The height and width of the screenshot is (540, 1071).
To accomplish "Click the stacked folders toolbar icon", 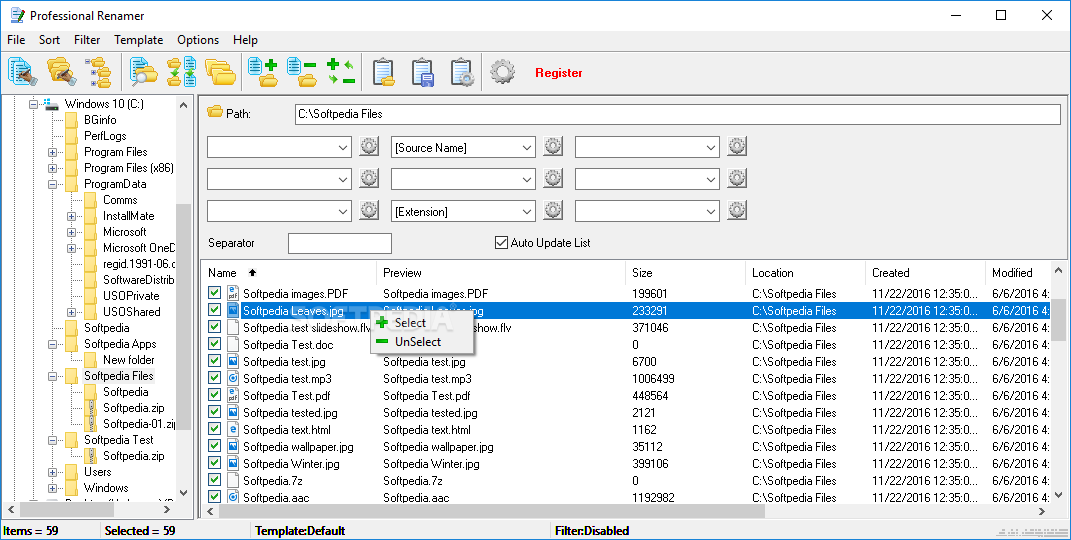I will pyautogui.click(x=221, y=72).
